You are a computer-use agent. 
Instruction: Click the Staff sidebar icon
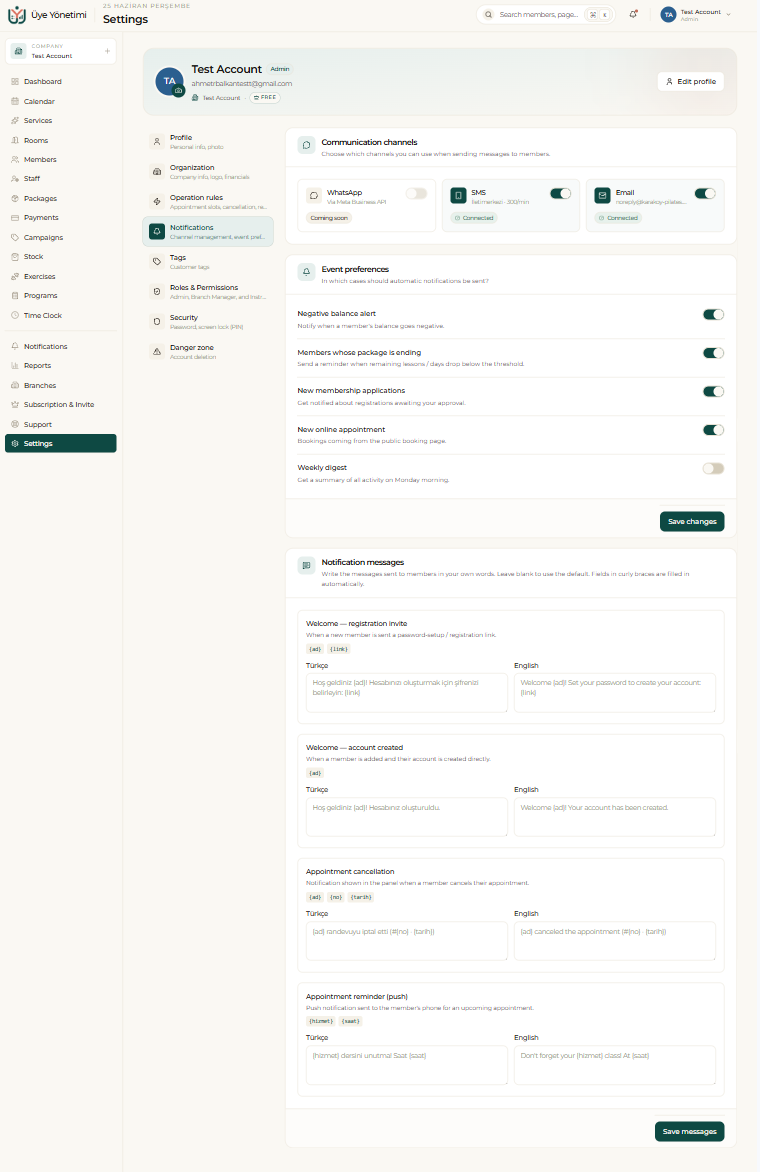(15, 179)
